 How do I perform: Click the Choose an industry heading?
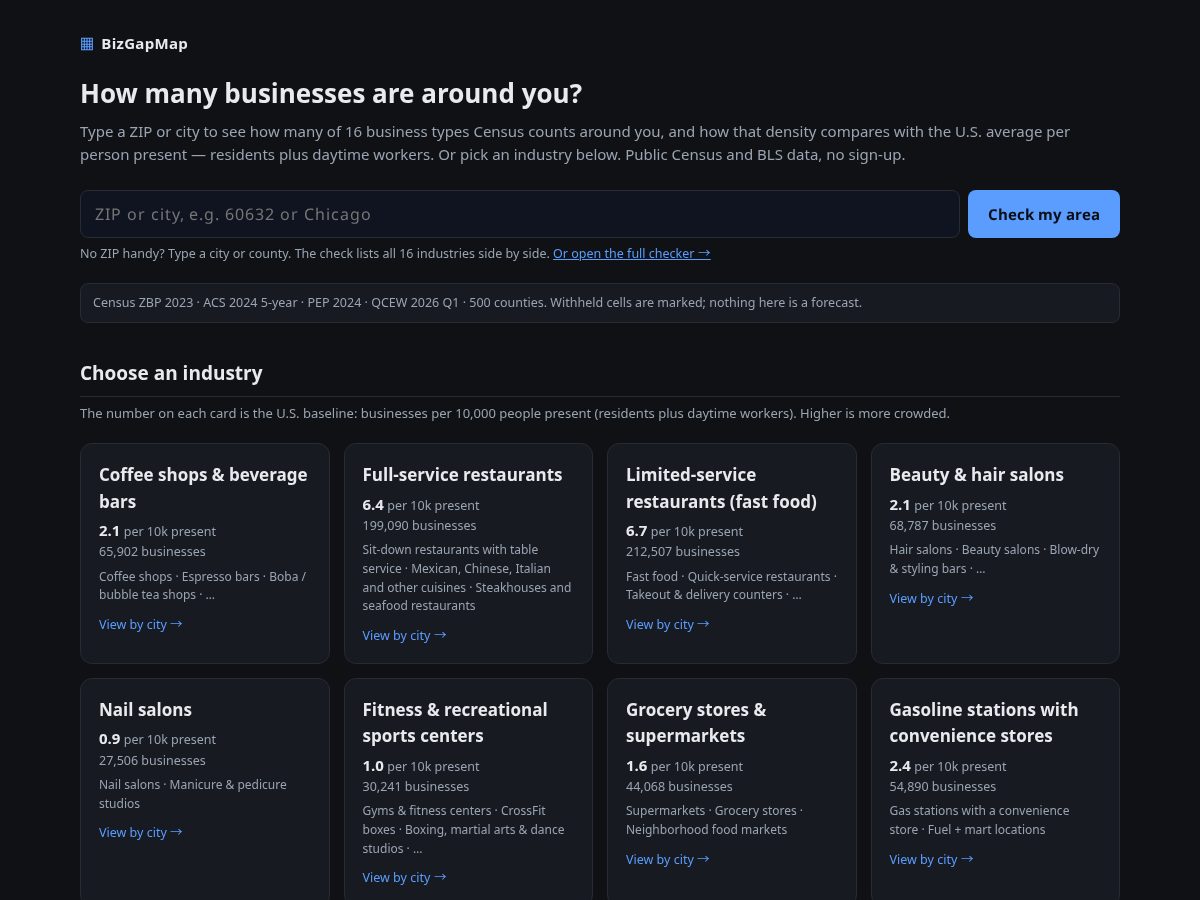[x=171, y=373]
